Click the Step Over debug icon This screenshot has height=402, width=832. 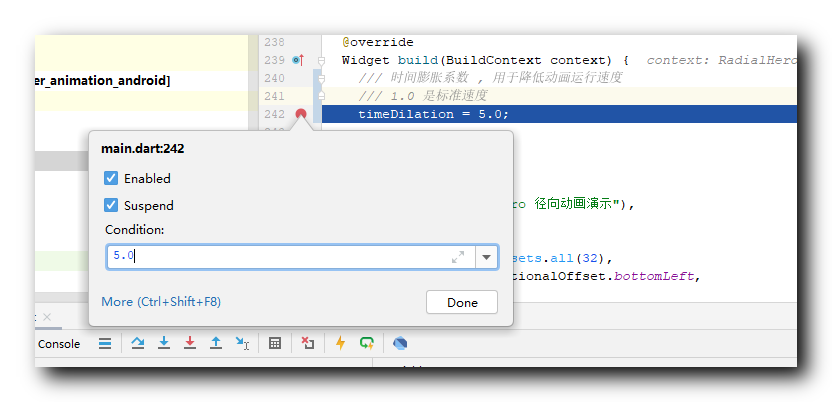pos(138,344)
